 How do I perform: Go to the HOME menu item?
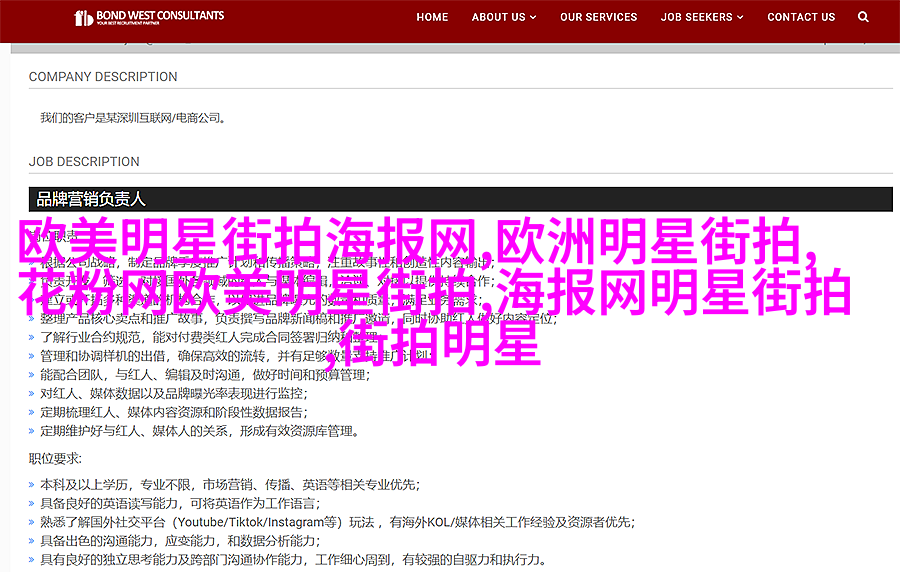coord(432,17)
